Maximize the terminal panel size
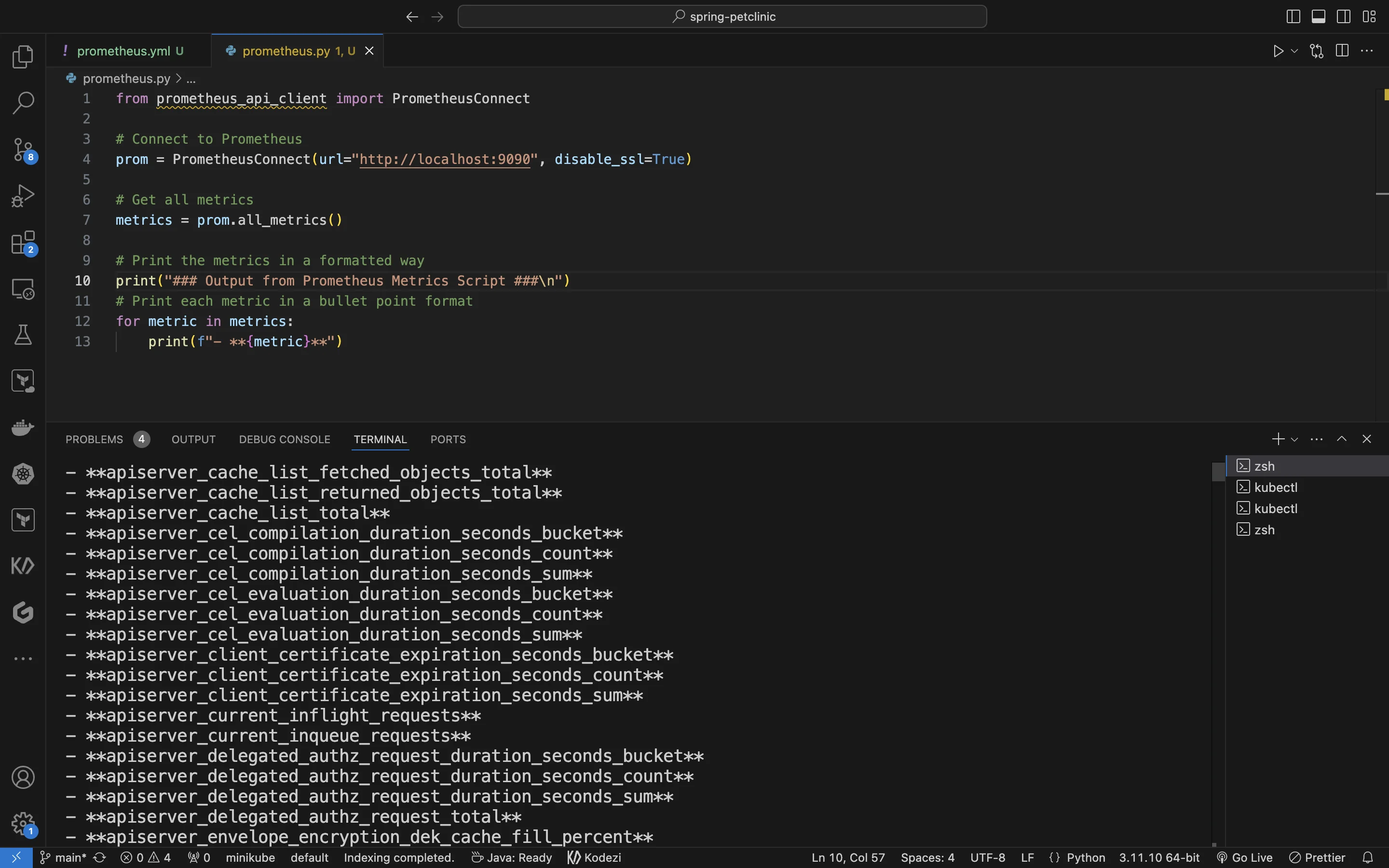This screenshot has height=868, width=1389. click(x=1341, y=439)
